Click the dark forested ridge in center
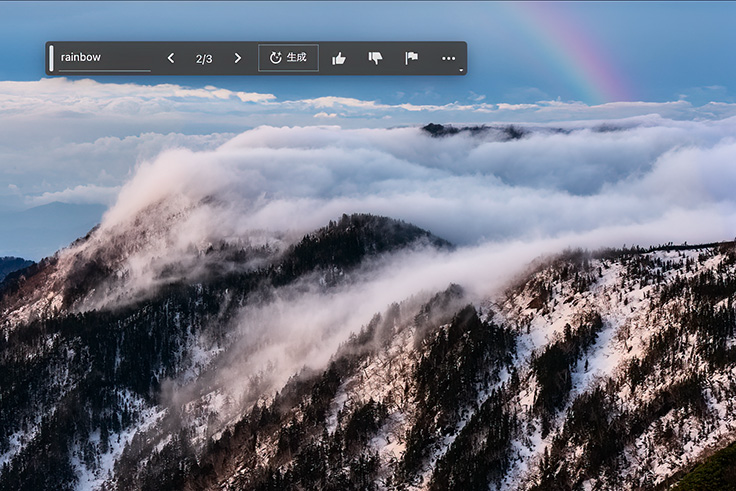The width and height of the screenshot is (736, 491). tap(360, 238)
